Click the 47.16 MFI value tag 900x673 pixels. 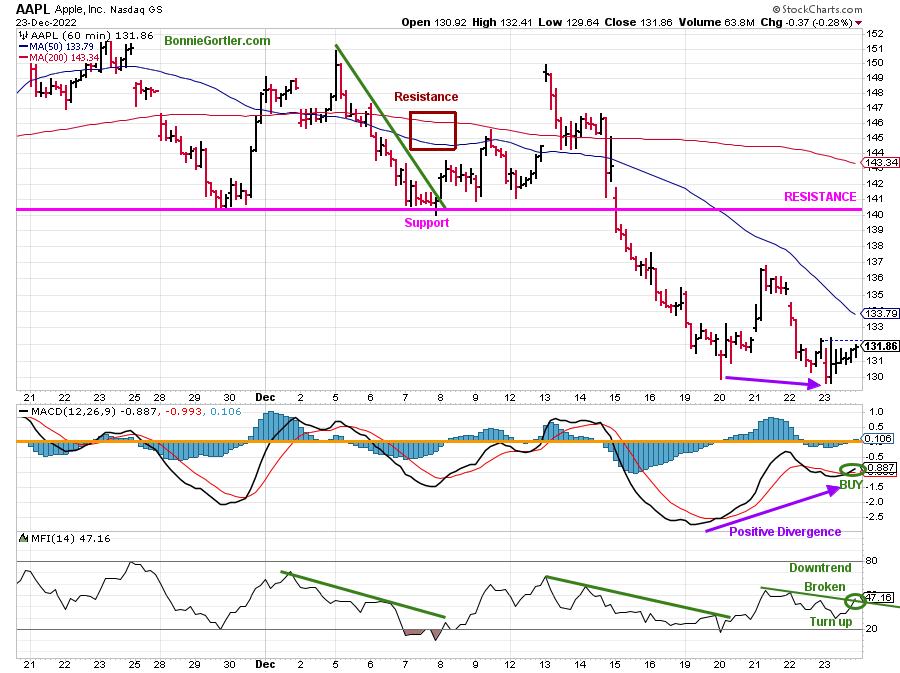[x=878, y=597]
